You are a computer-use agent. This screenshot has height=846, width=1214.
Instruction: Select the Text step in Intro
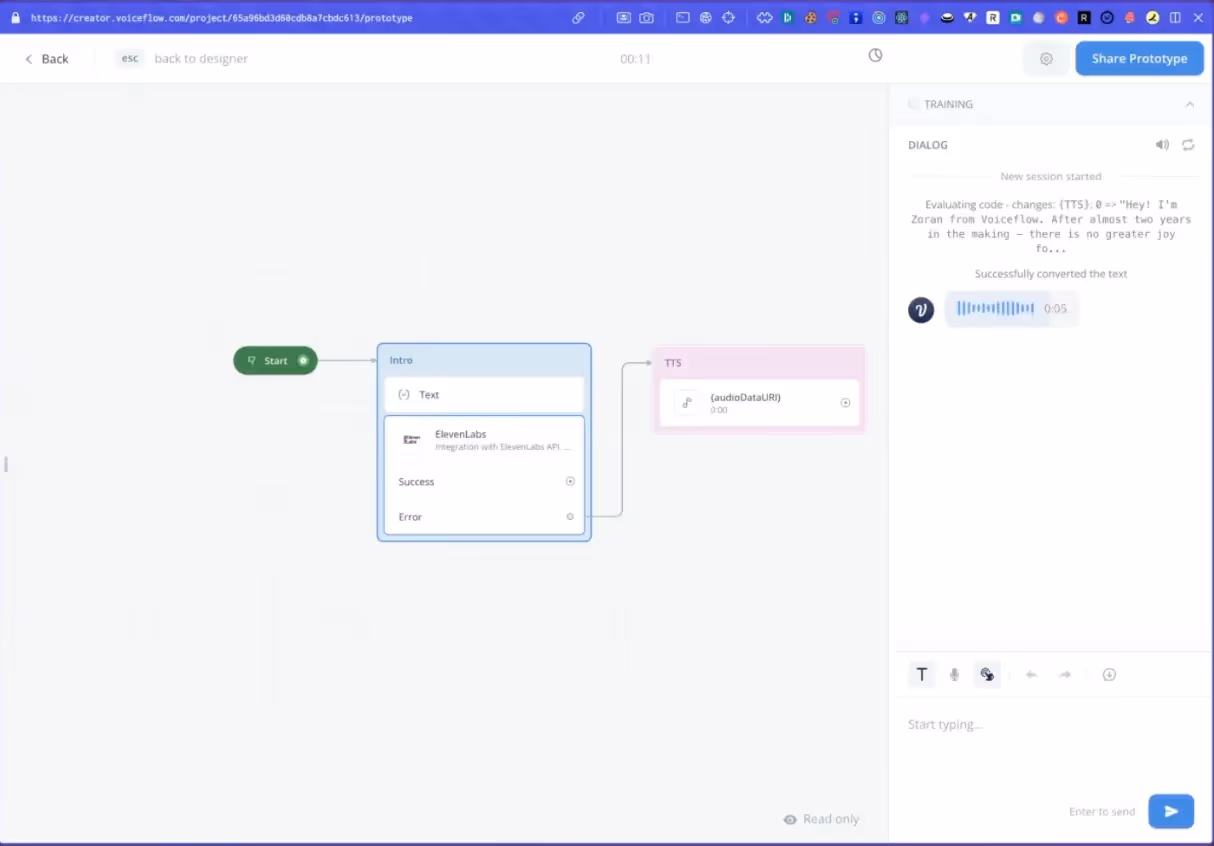(484, 395)
